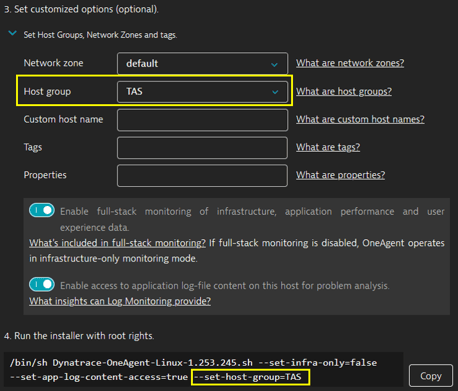Disable the full-stack monitoring toggle
The image size is (458, 391).
tap(42, 210)
